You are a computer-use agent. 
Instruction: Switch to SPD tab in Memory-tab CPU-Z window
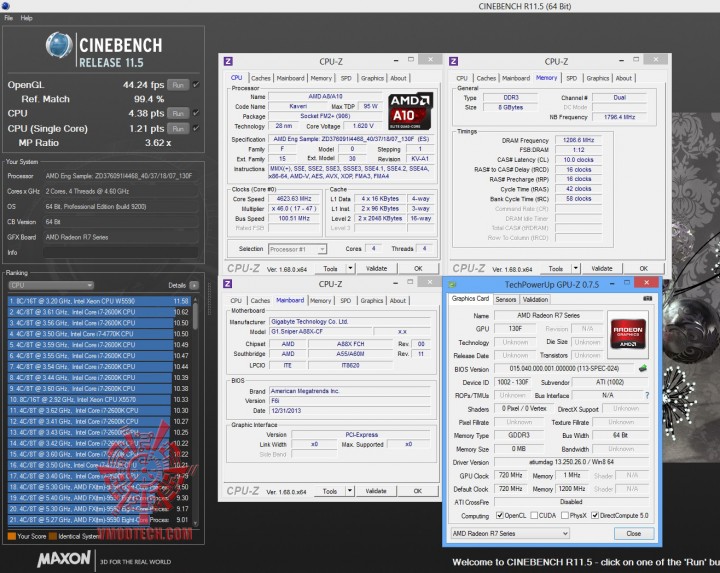pos(572,78)
